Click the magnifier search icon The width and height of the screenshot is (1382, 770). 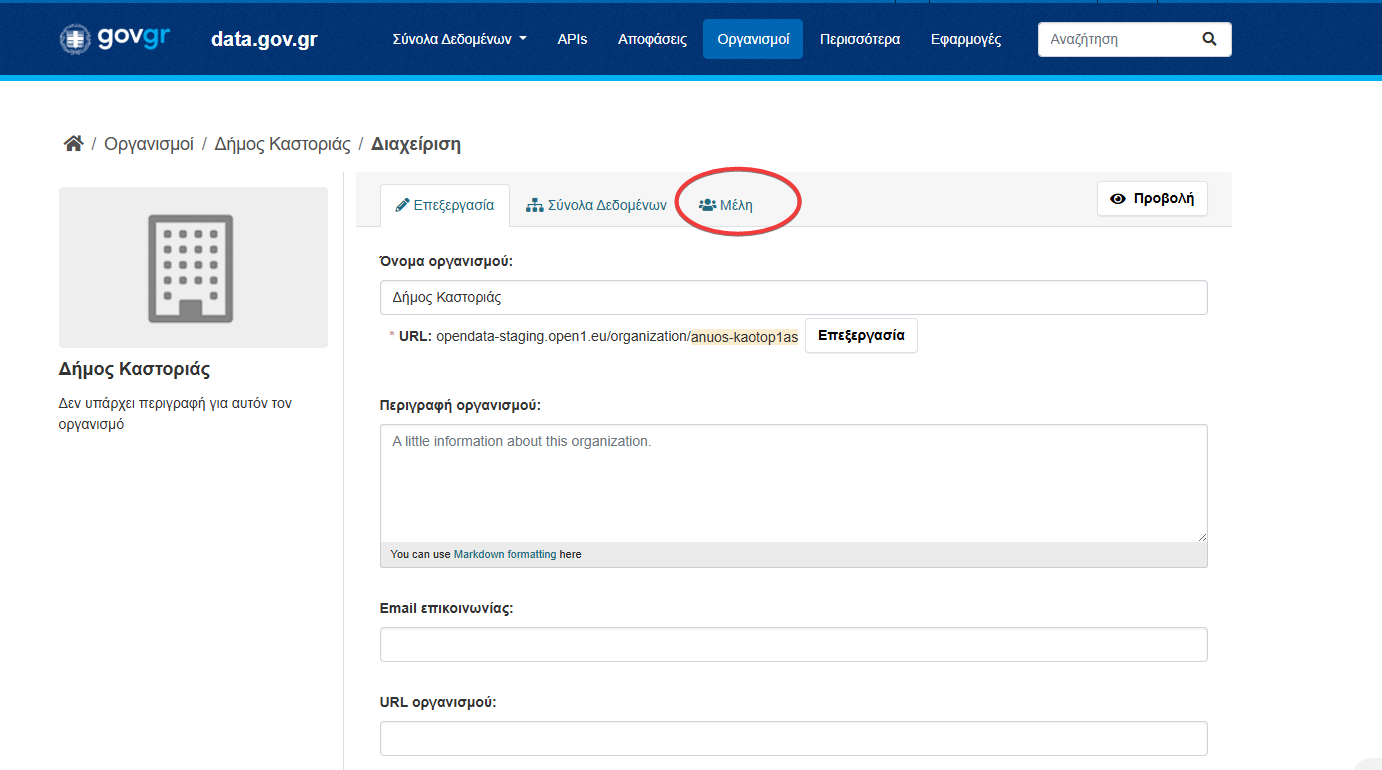pyautogui.click(x=1209, y=39)
